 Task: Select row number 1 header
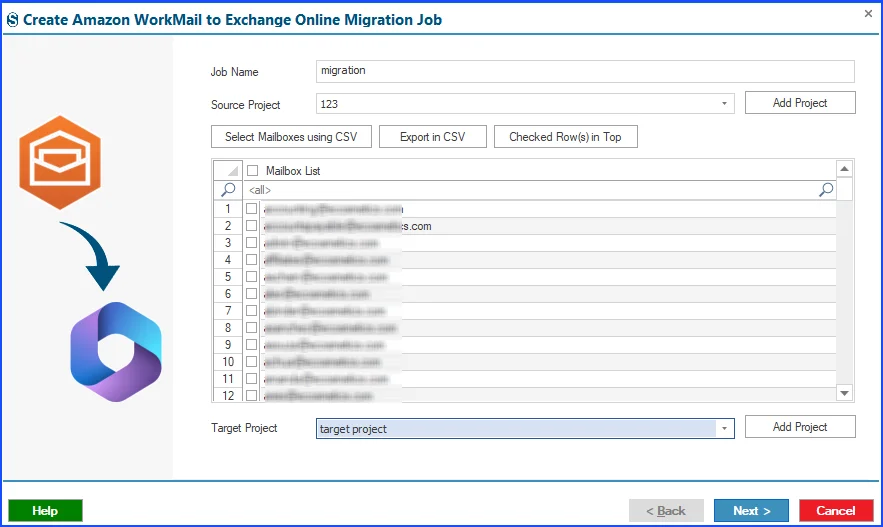[x=228, y=209]
